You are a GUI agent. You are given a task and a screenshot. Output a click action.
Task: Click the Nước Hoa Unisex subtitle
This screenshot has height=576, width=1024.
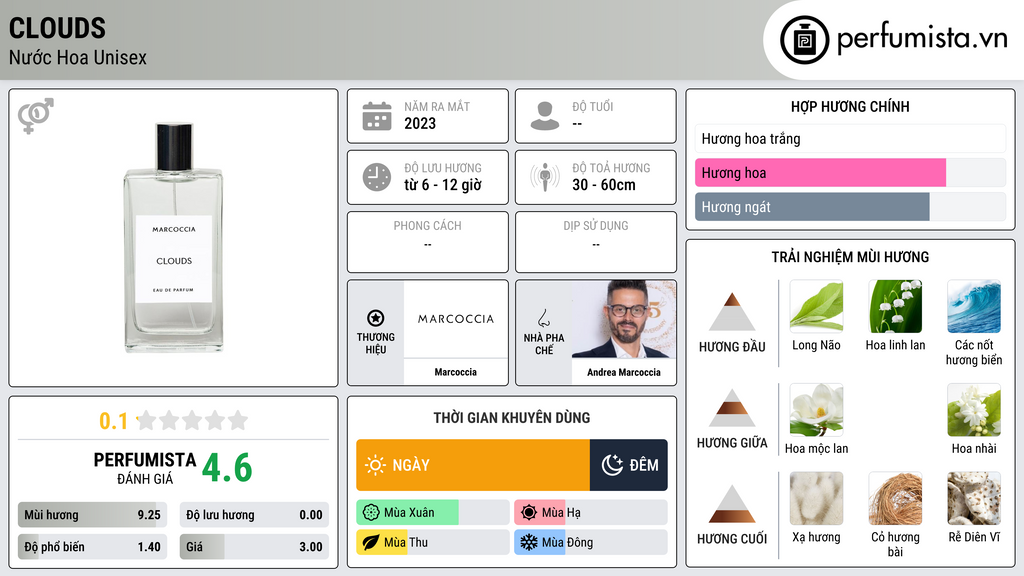tap(78, 57)
